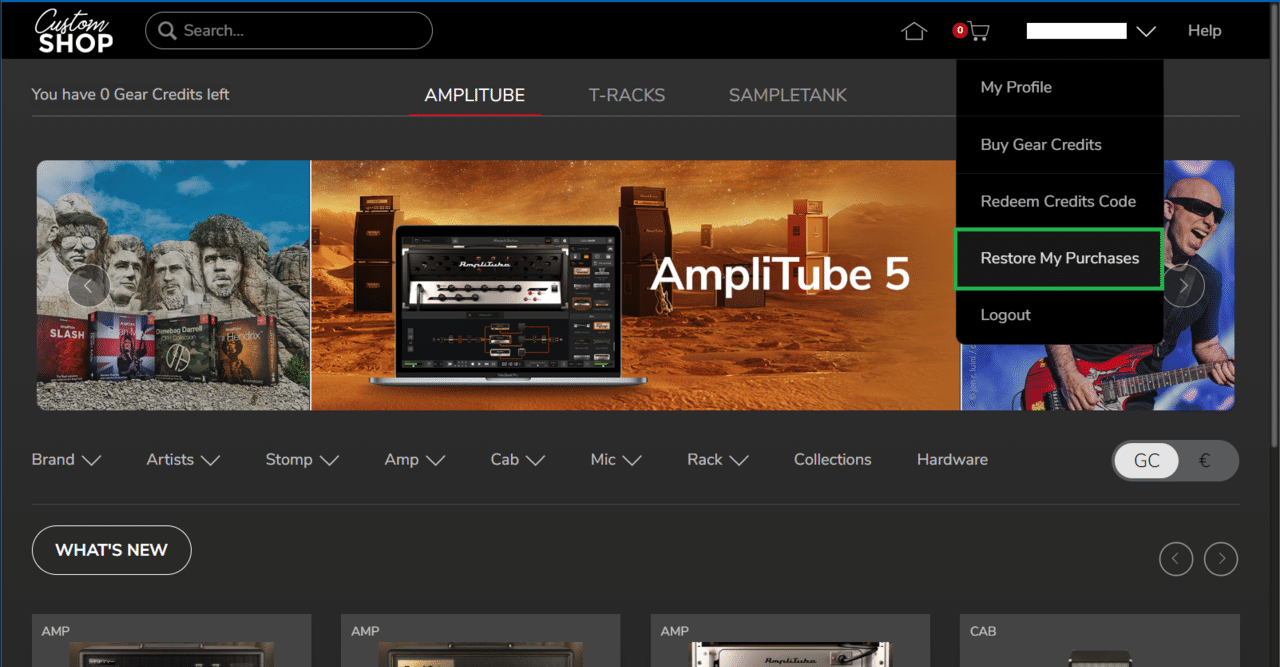Open My Profile menu entry
Image resolution: width=1280 pixels, height=667 pixels.
pos(1059,88)
